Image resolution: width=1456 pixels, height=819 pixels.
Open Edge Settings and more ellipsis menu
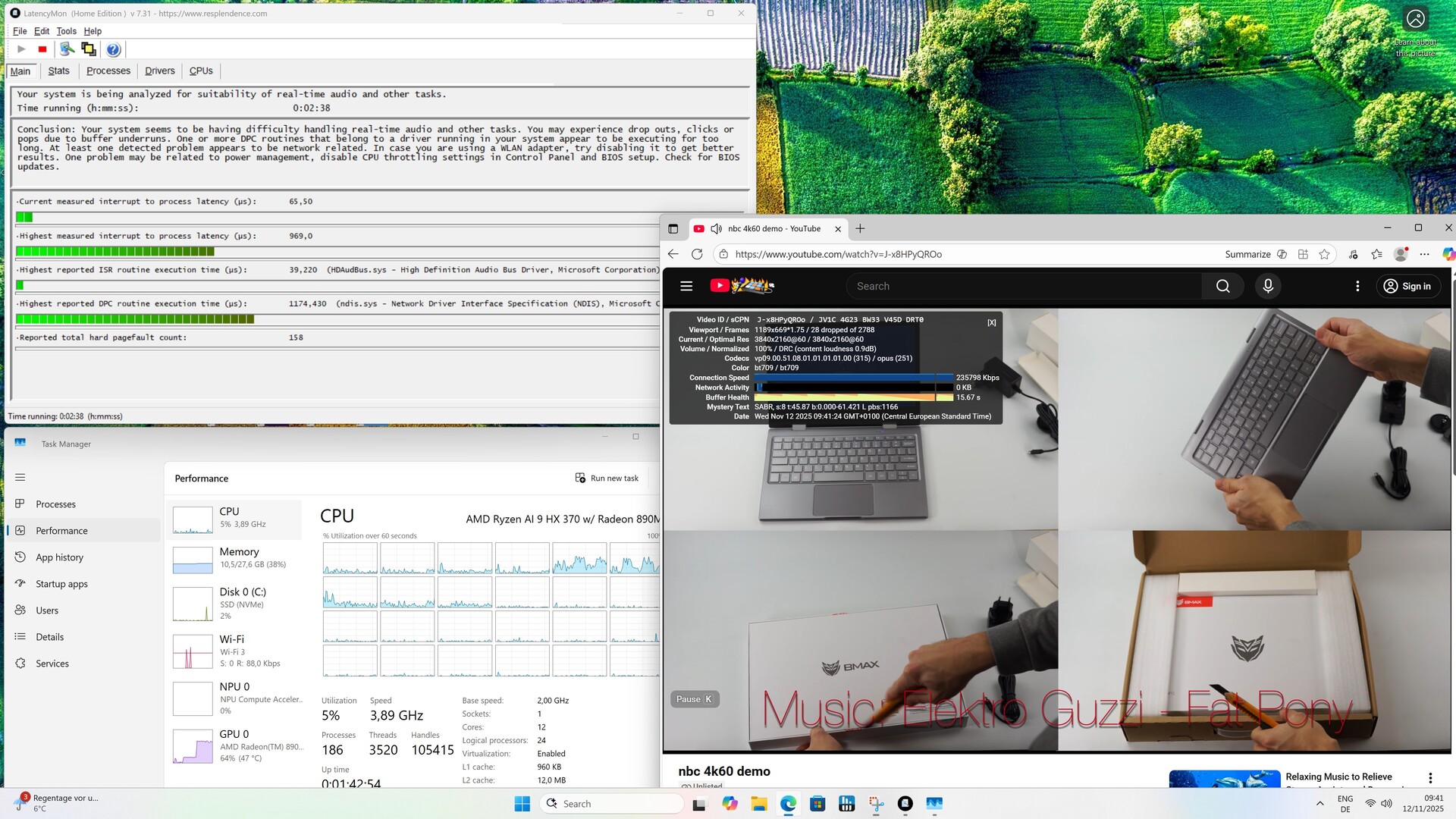click(x=1424, y=254)
